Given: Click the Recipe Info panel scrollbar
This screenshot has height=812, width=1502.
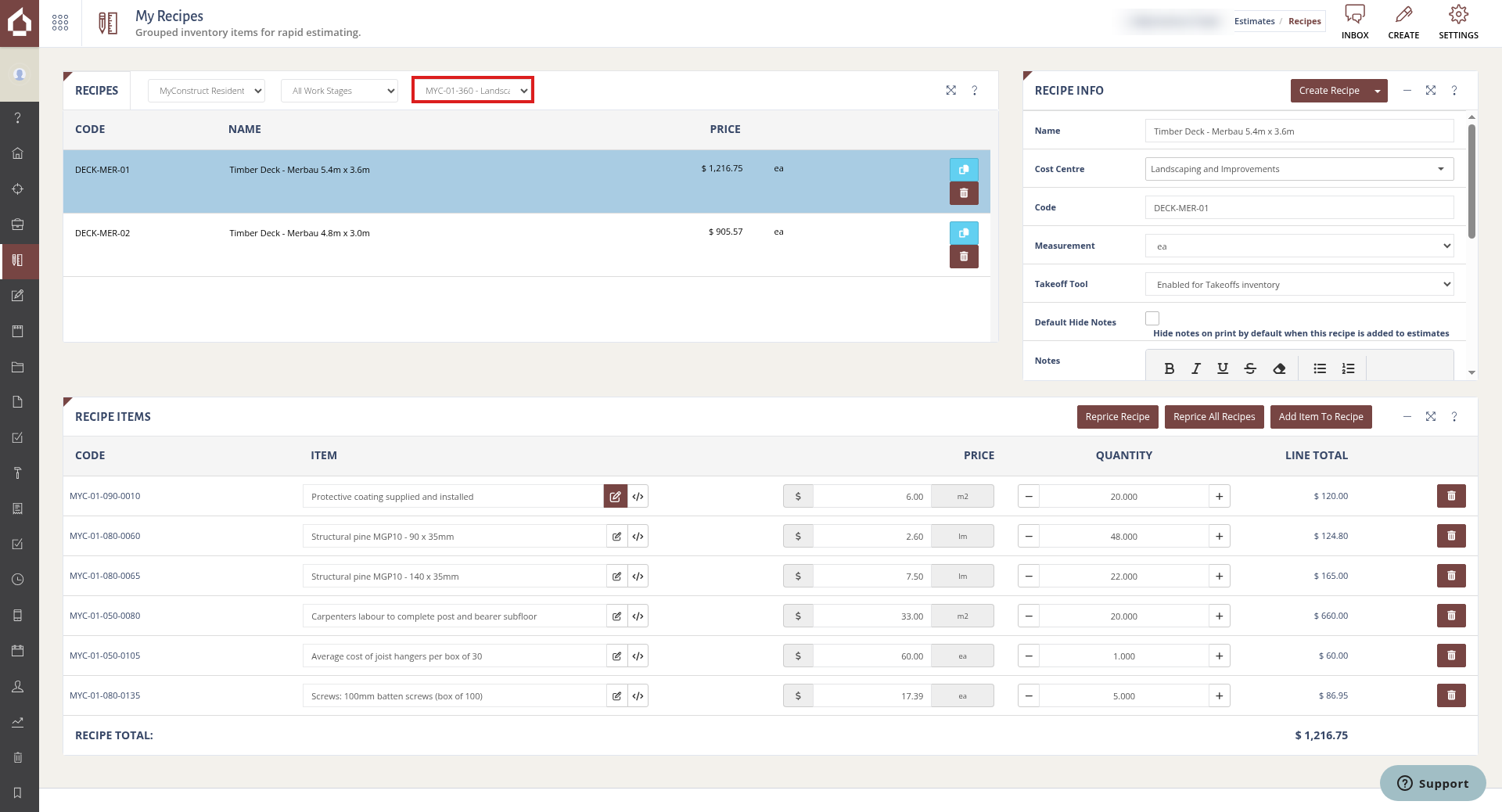Looking at the screenshot, I should (x=1471, y=180).
